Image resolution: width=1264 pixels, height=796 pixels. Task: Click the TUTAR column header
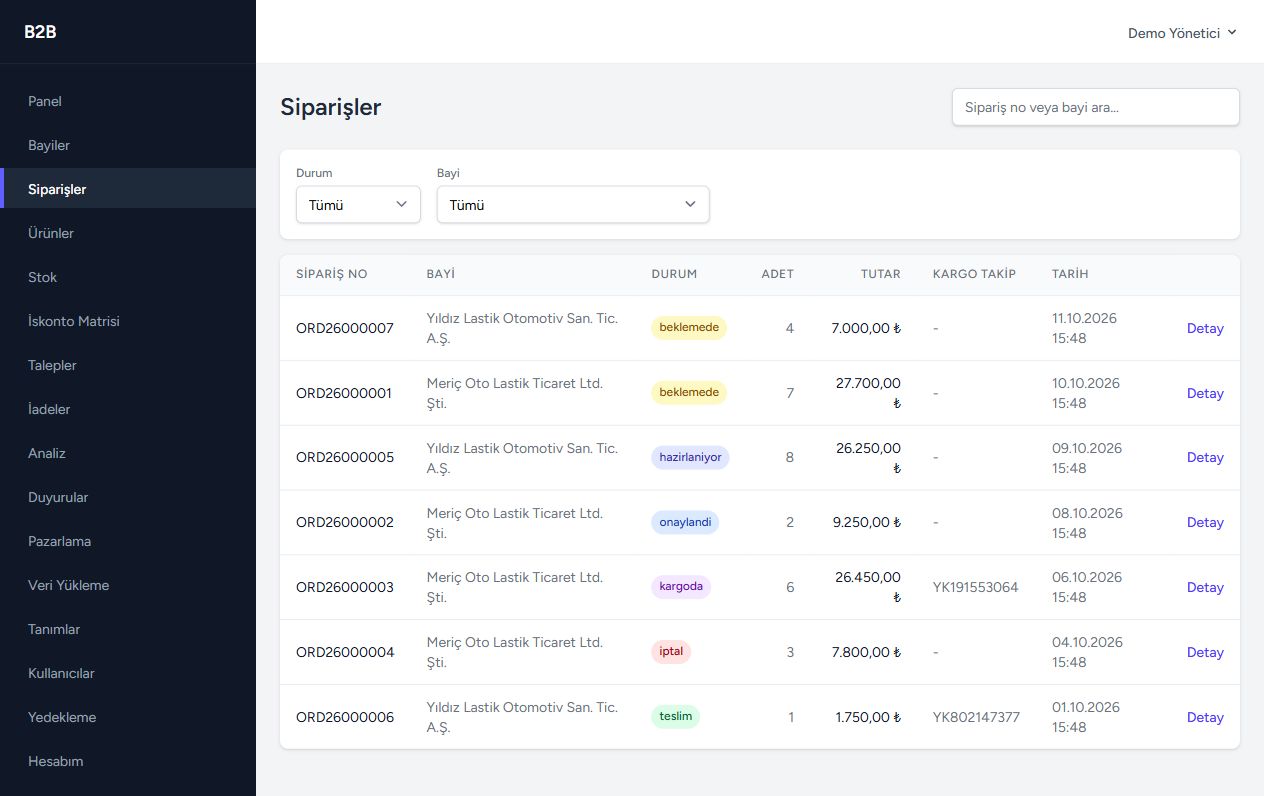[881, 274]
